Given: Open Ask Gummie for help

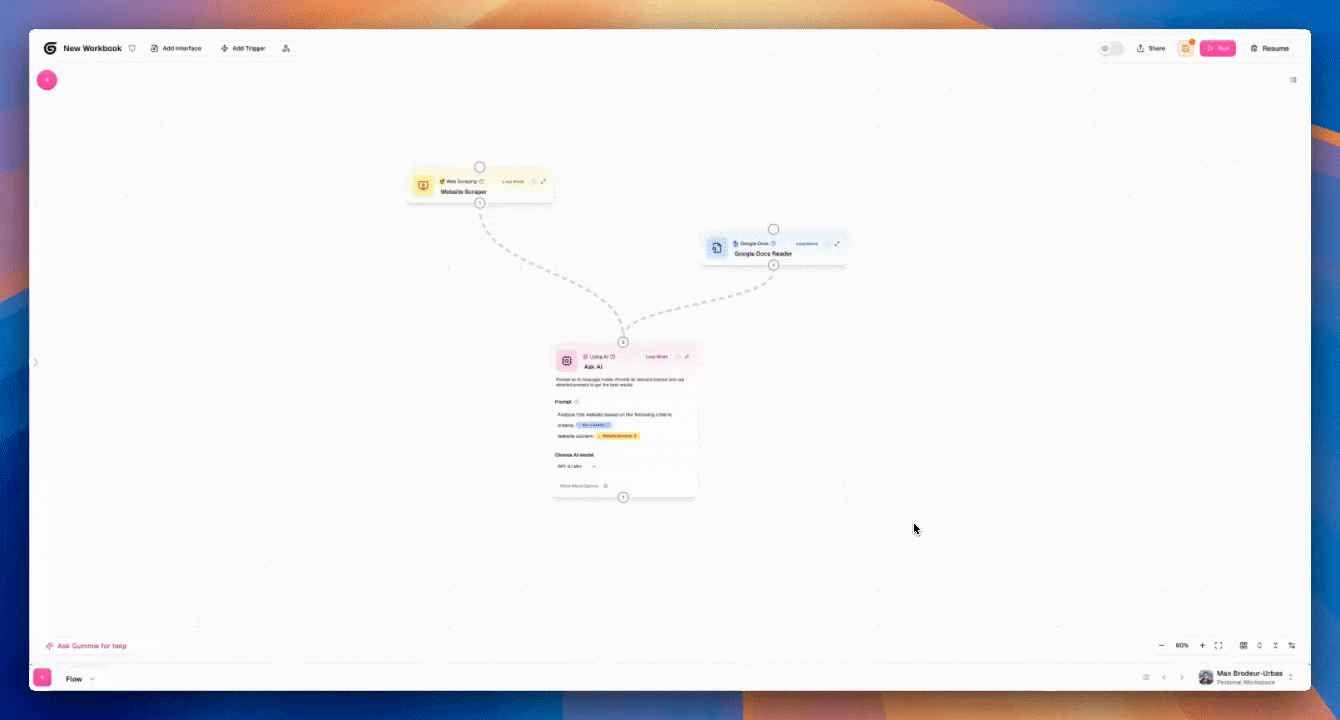Looking at the screenshot, I should coord(86,646).
